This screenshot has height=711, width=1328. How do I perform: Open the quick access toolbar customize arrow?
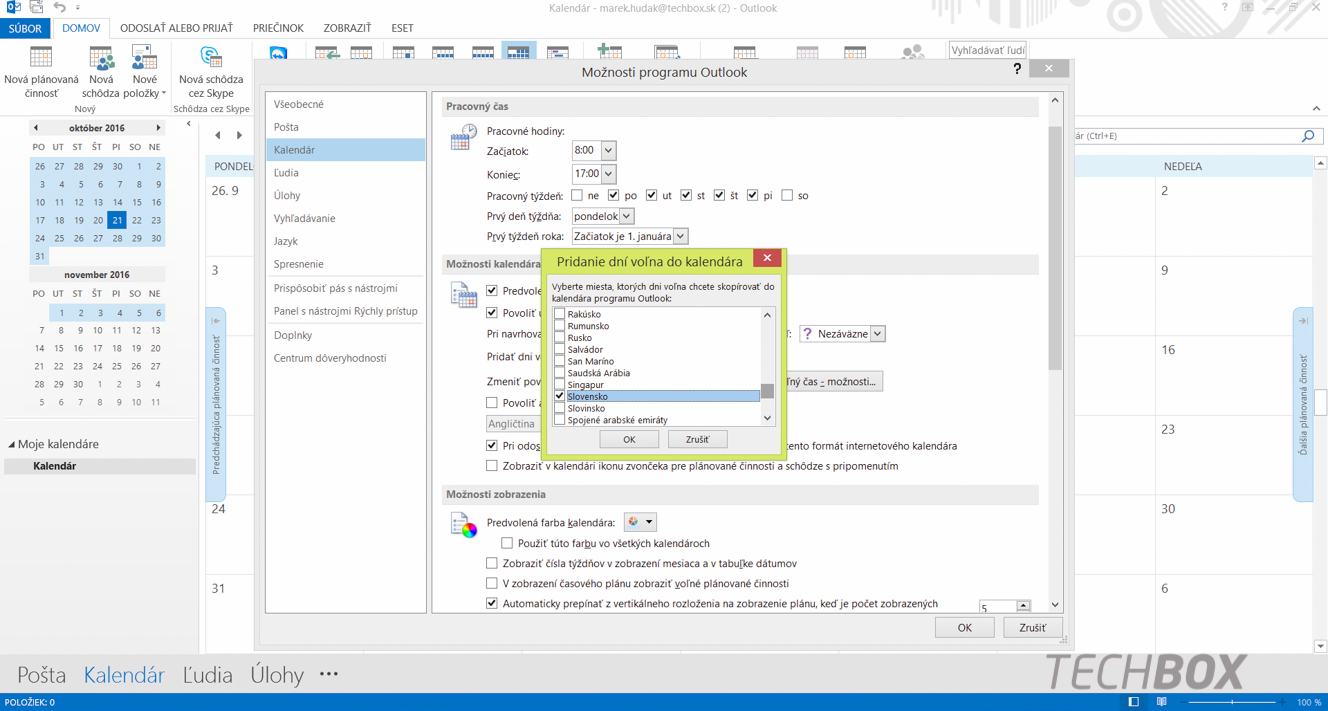[x=78, y=8]
